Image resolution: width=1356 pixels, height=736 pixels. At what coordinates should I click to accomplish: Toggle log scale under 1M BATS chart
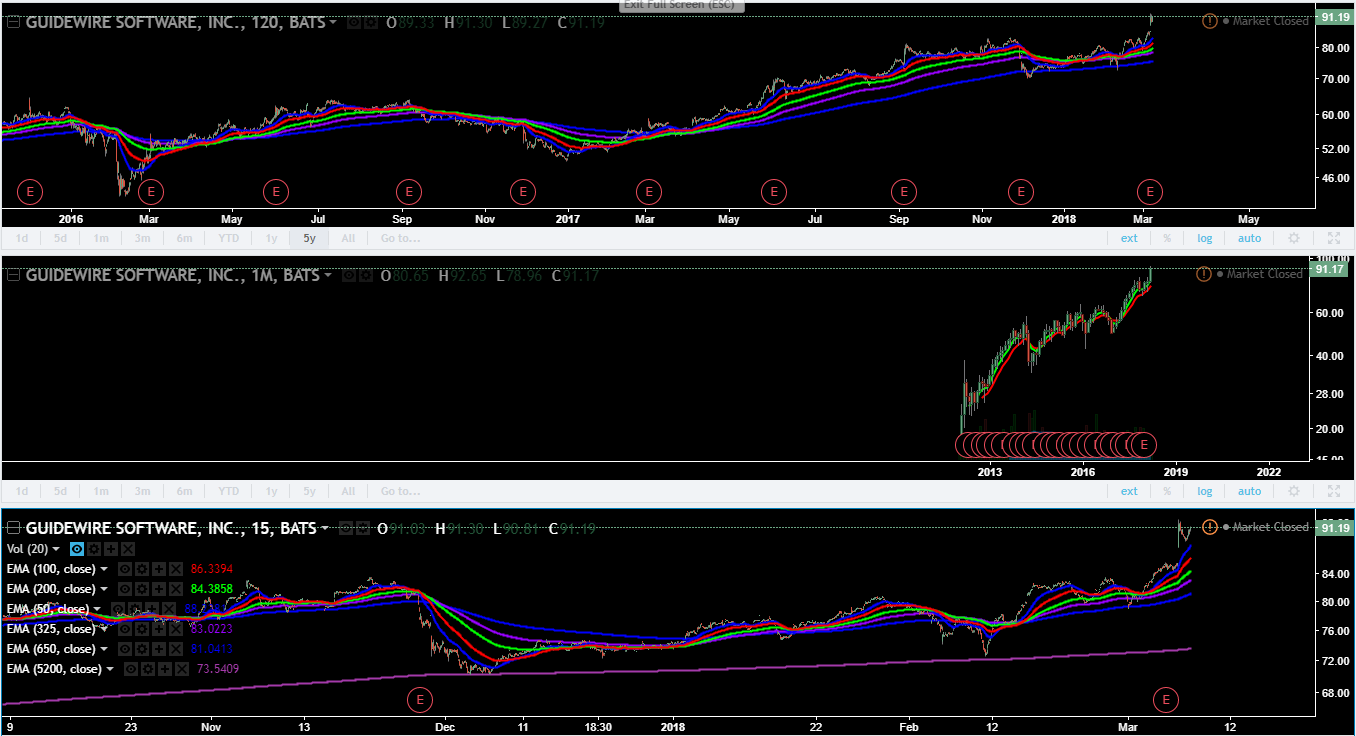[x=1205, y=491]
